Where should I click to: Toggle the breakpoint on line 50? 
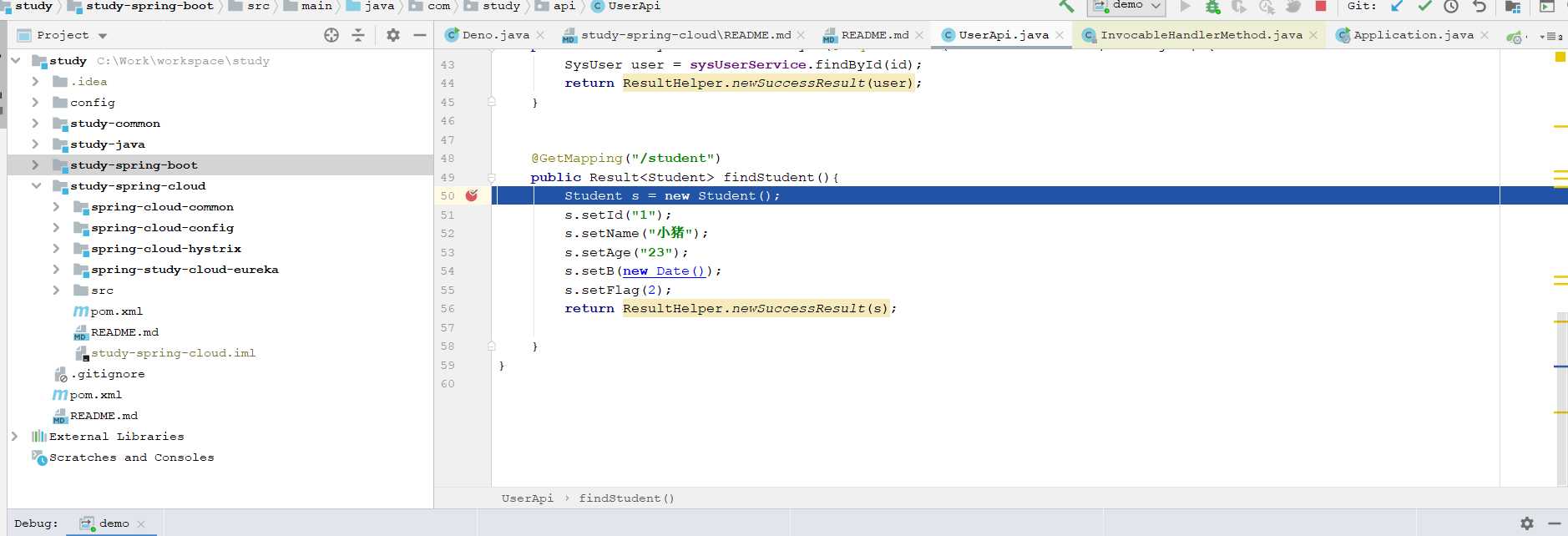472,195
